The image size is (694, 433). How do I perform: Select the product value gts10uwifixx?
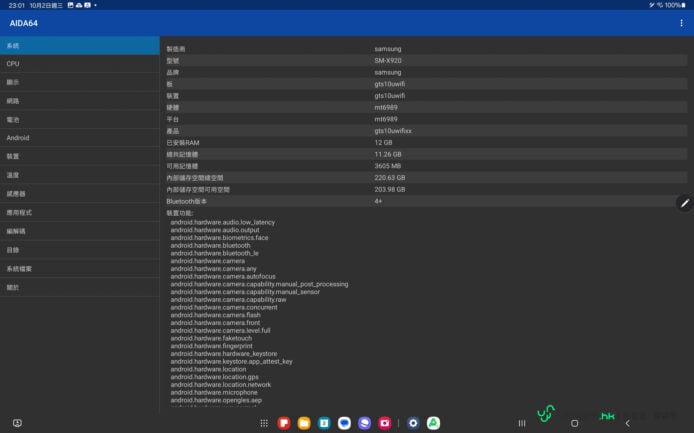pos(393,131)
